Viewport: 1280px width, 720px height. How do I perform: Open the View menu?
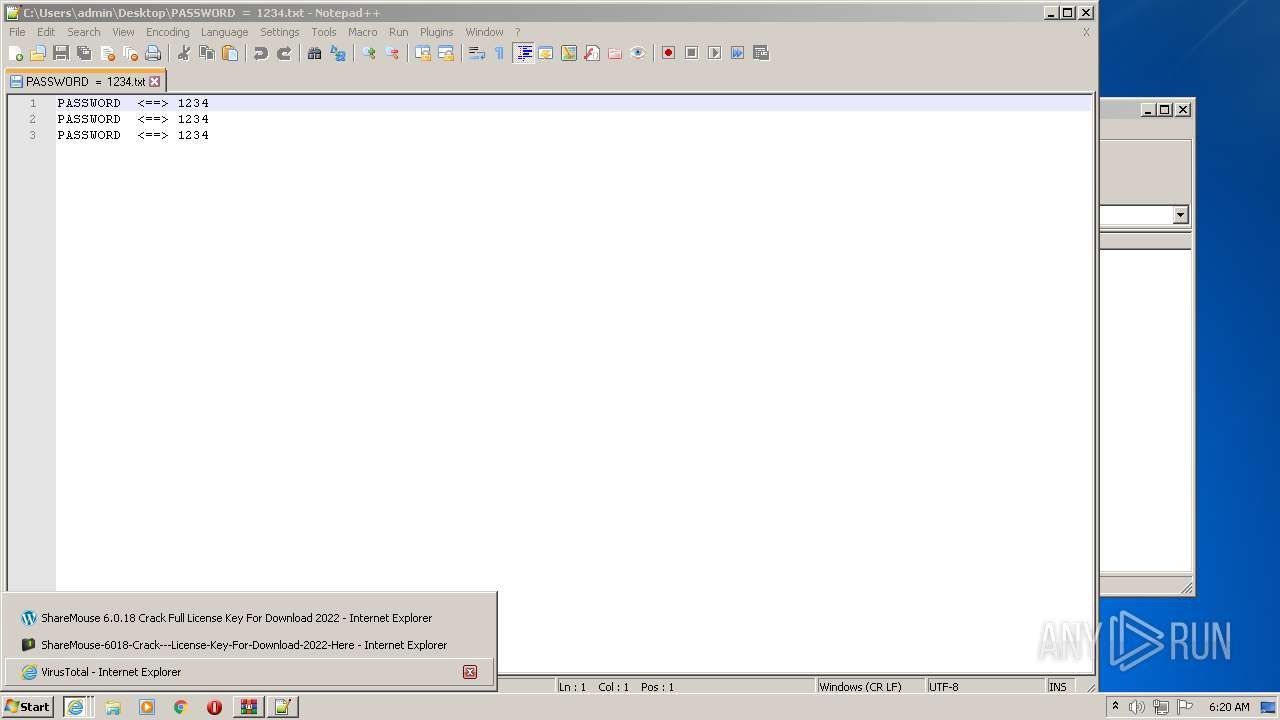pyautogui.click(x=123, y=32)
